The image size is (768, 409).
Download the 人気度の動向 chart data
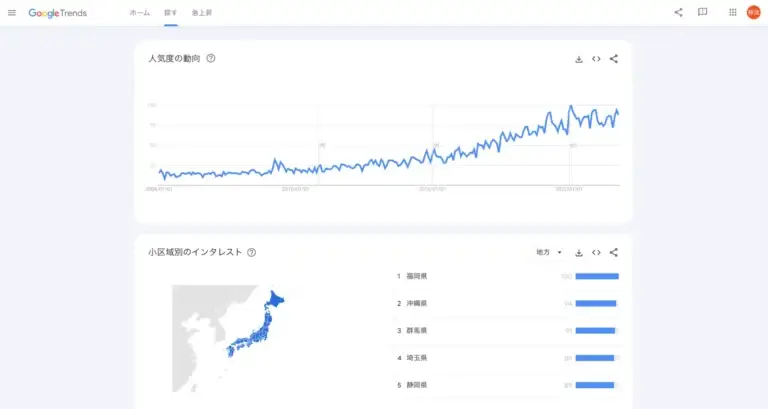coord(579,59)
